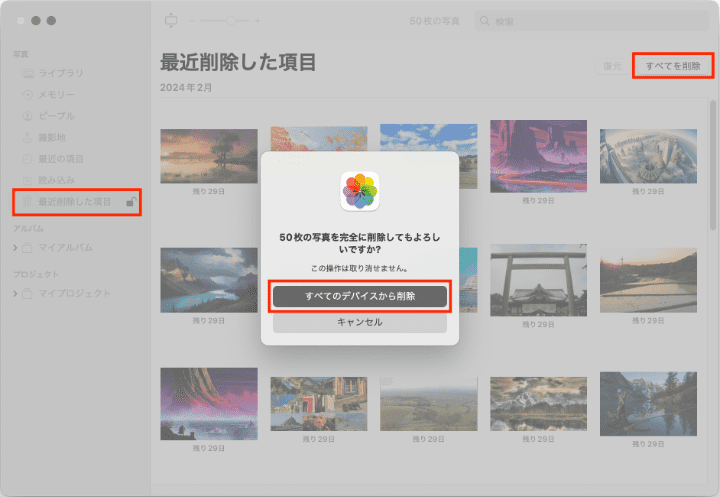This screenshot has height=497, width=720.
Task: Click the すべてを削除 button
Action: [673, 66]
